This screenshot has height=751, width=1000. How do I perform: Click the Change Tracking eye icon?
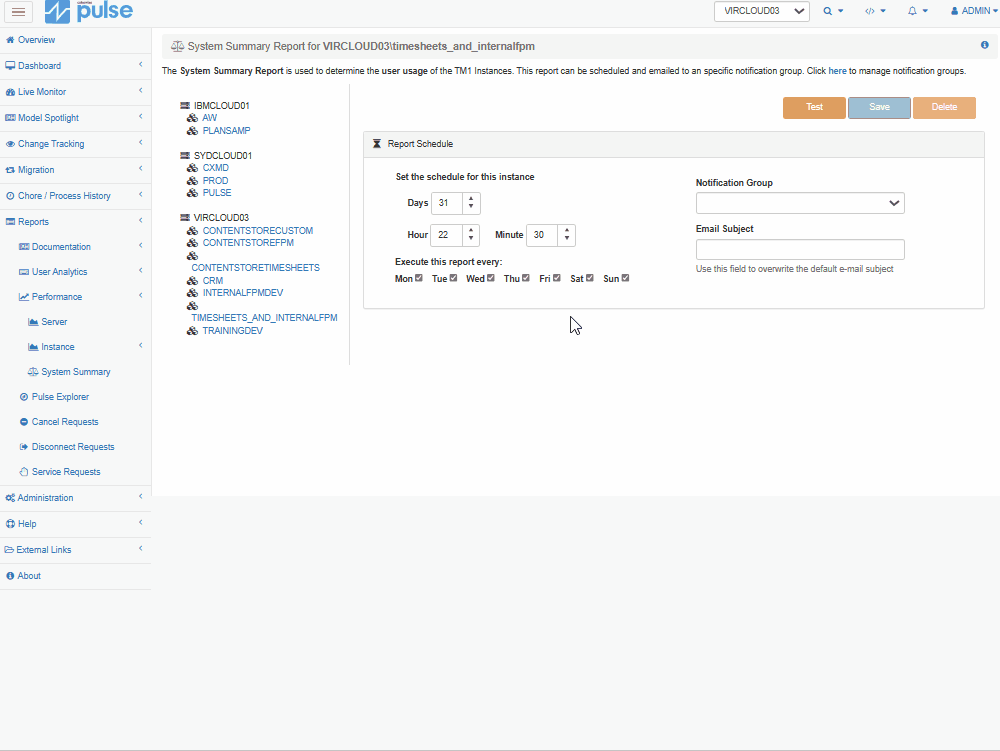10,144
